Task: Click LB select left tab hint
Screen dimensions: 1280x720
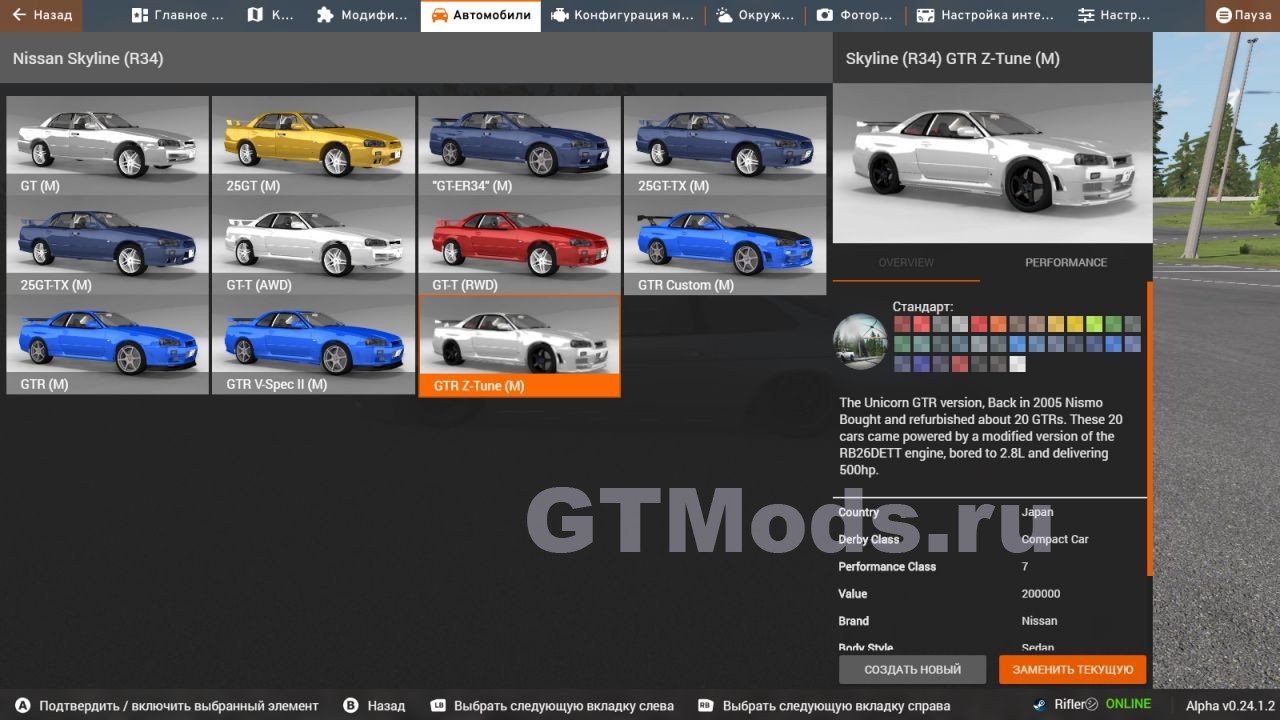Action: (x=552, y=705)
